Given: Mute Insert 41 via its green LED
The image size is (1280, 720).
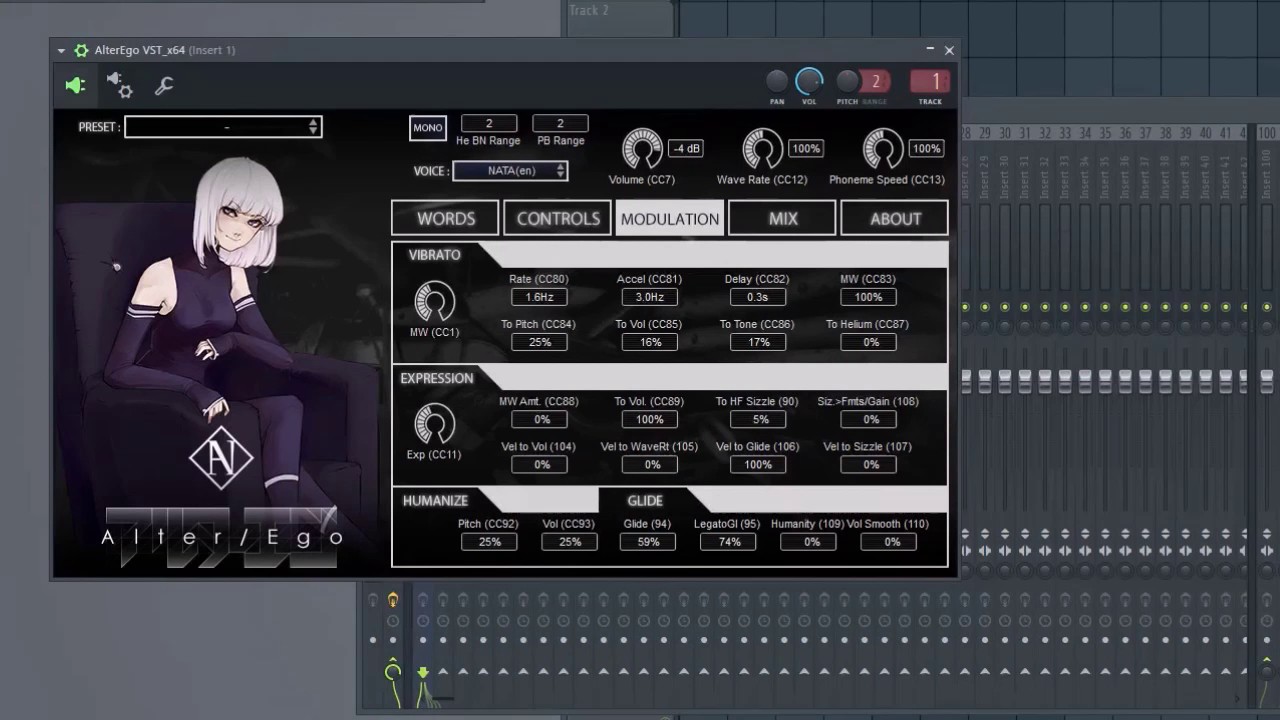Looking at the screenshot, I should pyautogui.click(x=1225, y=307).
